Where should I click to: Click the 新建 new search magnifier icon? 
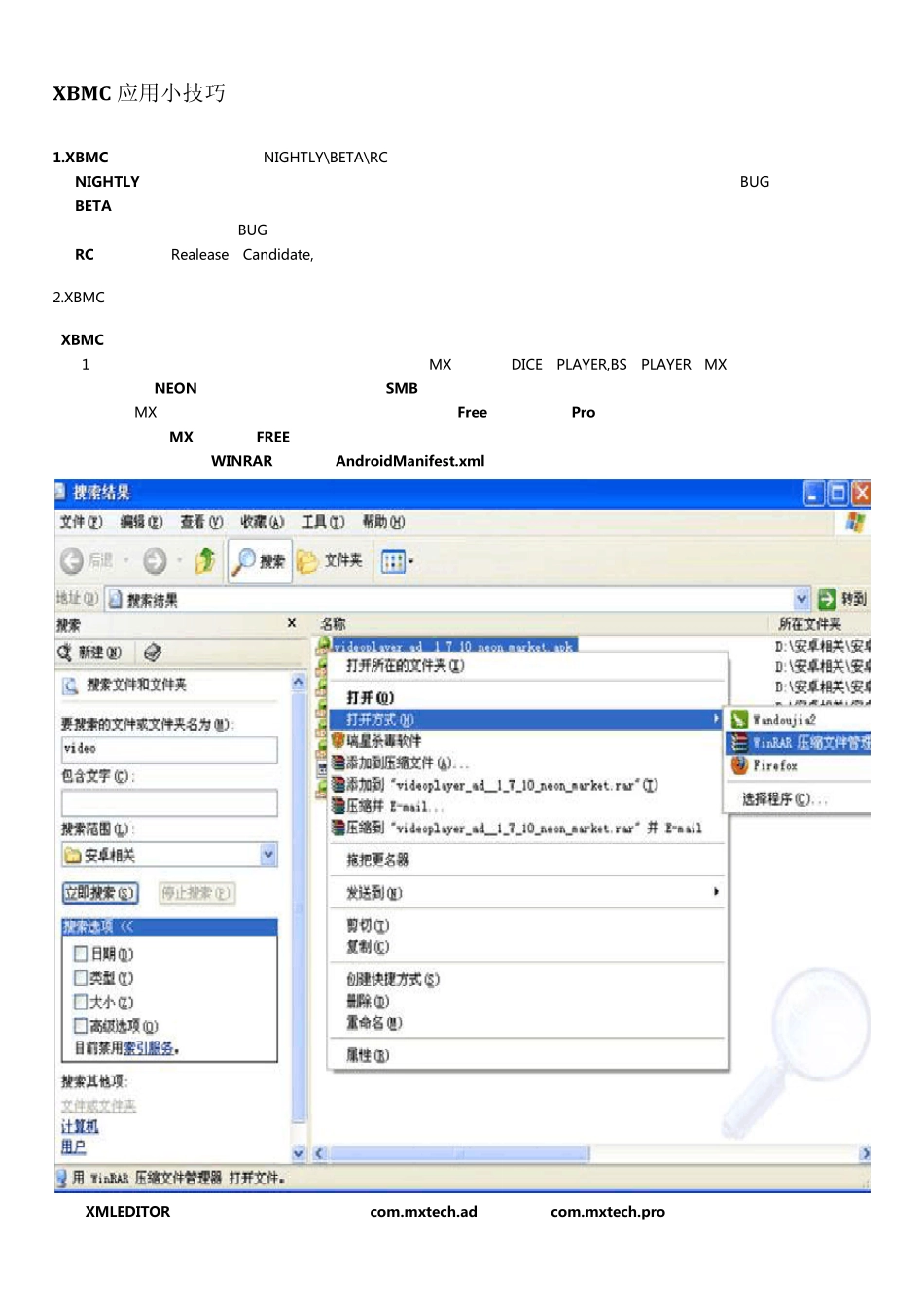click(x=65, y=652)
